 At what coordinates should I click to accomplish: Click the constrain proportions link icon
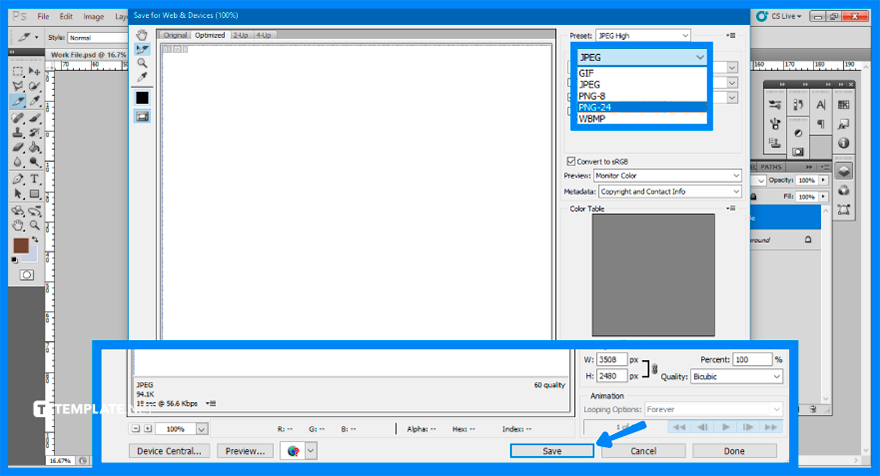coord(655,368)
